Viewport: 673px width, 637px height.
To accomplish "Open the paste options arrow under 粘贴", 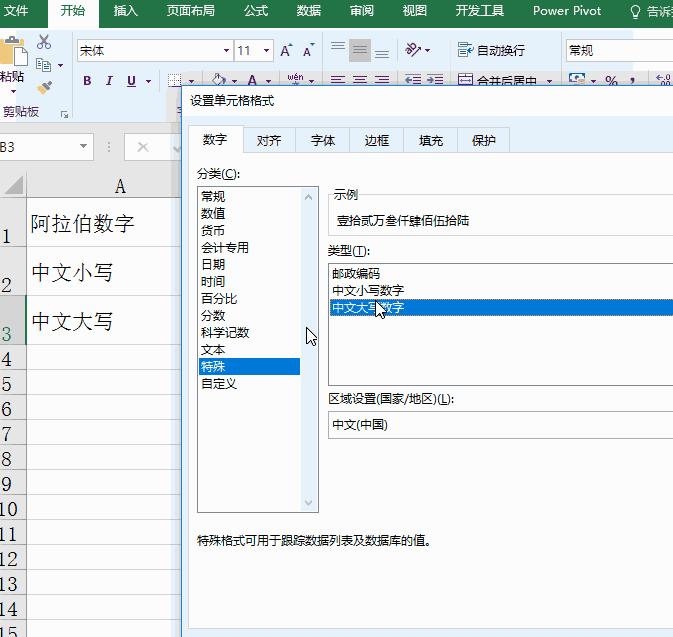I will coord(13,91).
